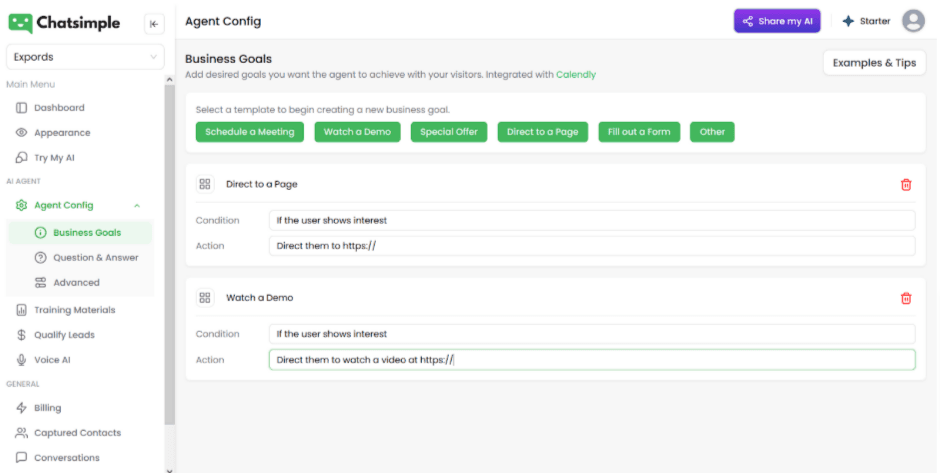Delete the Watch a Demo goal
Screen dimensions: 940x473
(906, 298)
